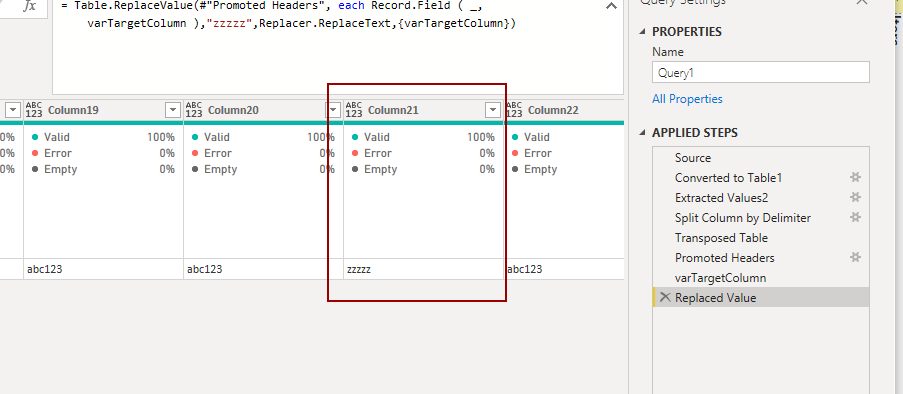The height and width of the screenshot is (394, 903).
Task: Select the Converted to Table1 step
Action: tap(761, 177)
